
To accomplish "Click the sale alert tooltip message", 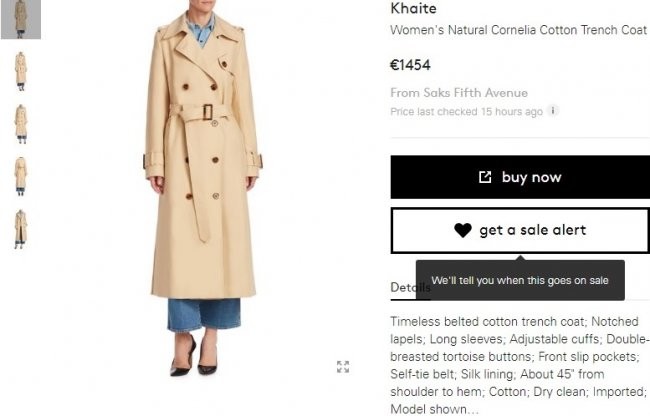I will pos(520,281).
